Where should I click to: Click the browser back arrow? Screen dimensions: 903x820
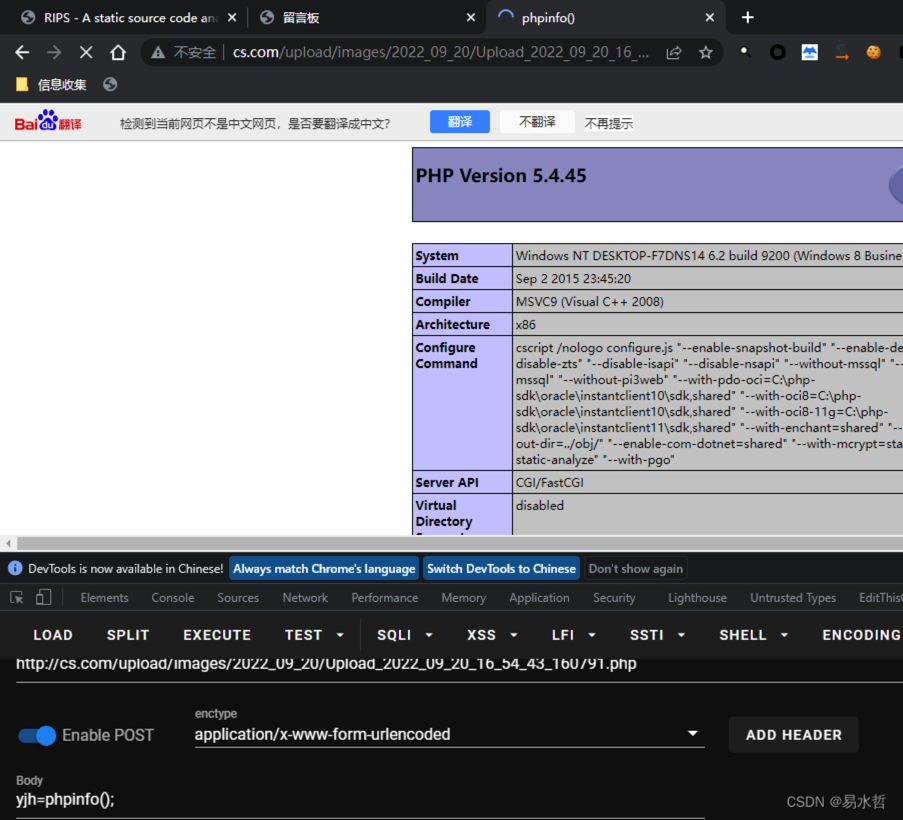pyautogui.click(x=22, y=52)
